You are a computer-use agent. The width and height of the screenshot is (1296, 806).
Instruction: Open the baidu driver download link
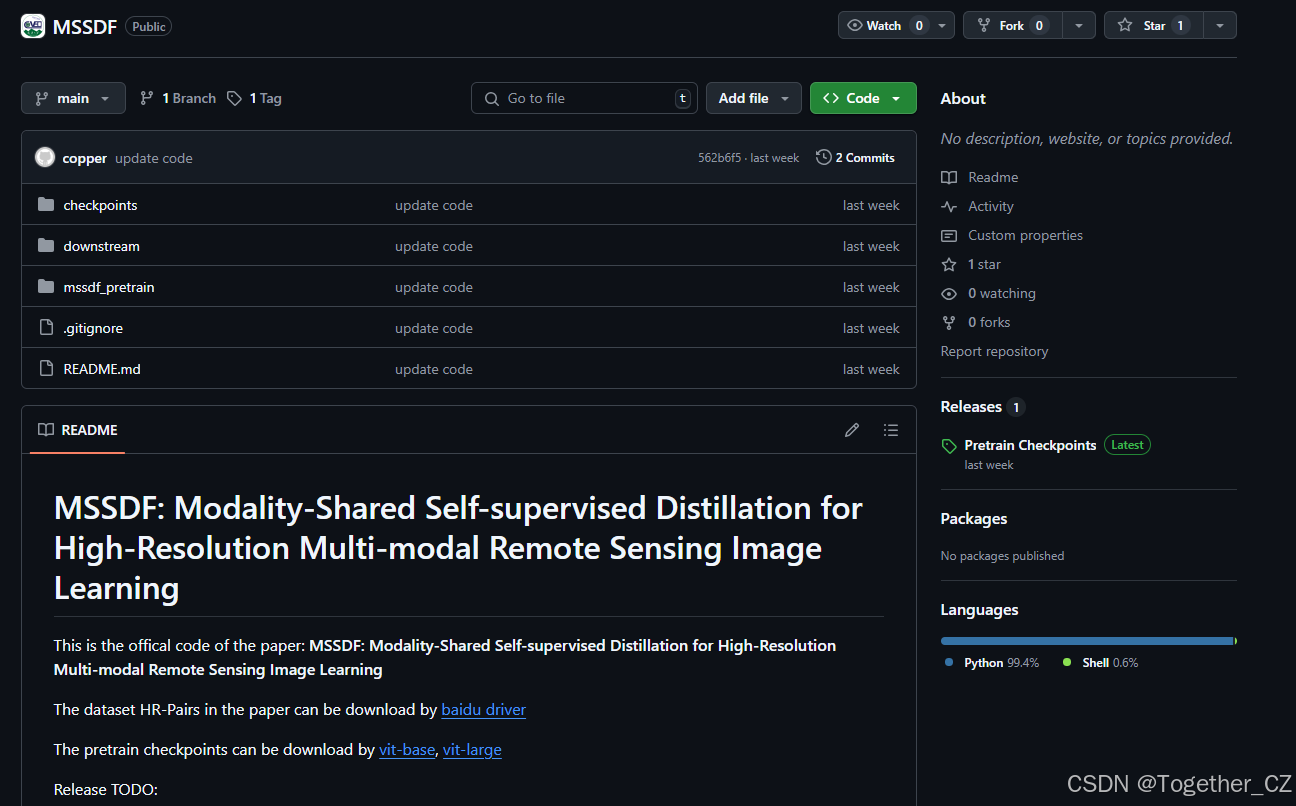point(483,710)
